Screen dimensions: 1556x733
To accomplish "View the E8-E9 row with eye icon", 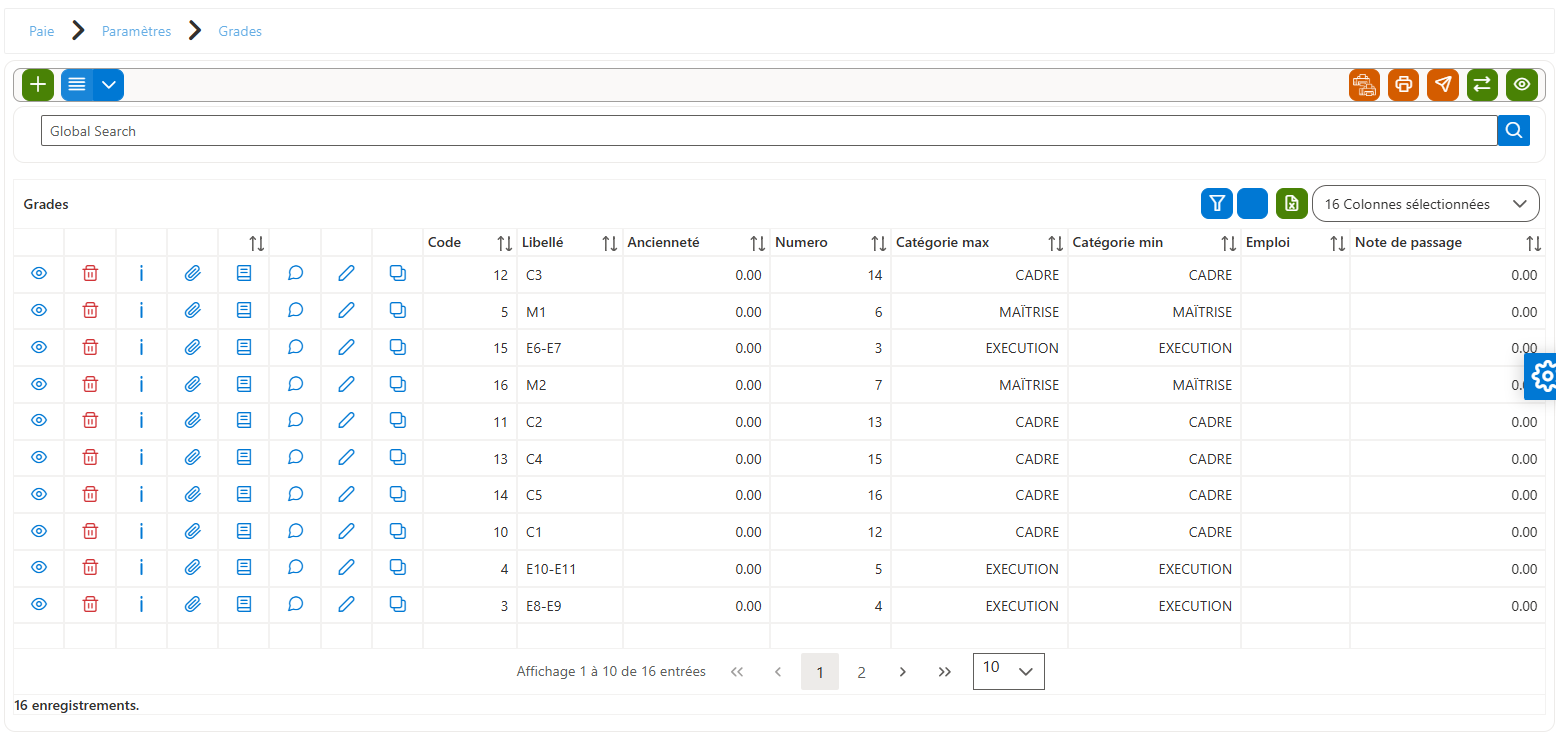I will point(39,604).
